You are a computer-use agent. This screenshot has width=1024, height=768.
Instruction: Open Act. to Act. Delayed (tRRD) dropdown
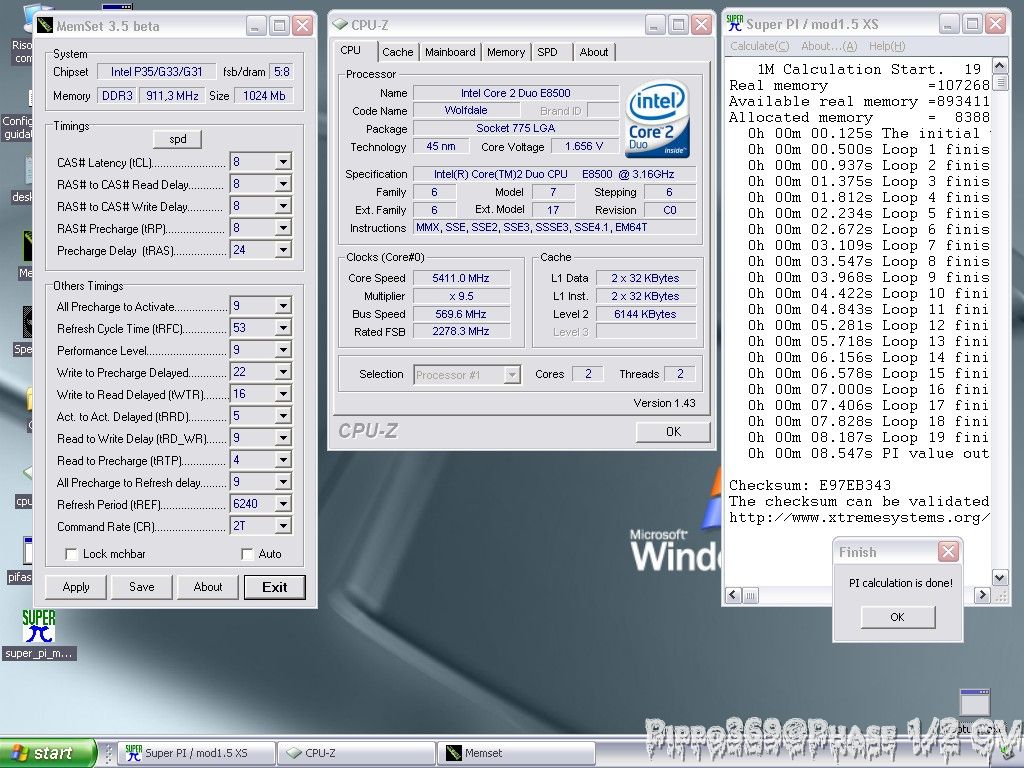click(x=283, y=416)
